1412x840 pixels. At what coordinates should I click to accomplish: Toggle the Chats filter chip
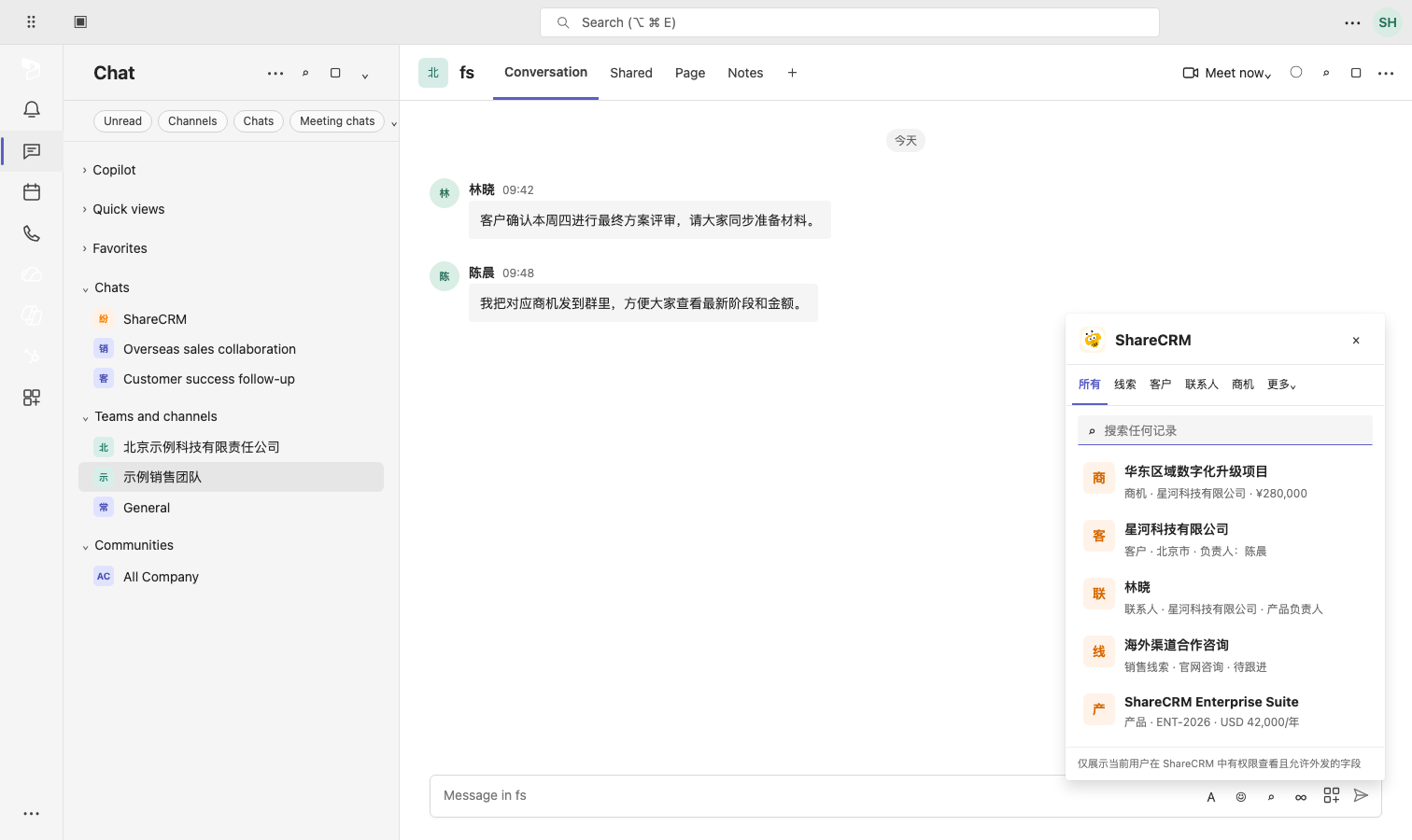pos(259,121)
